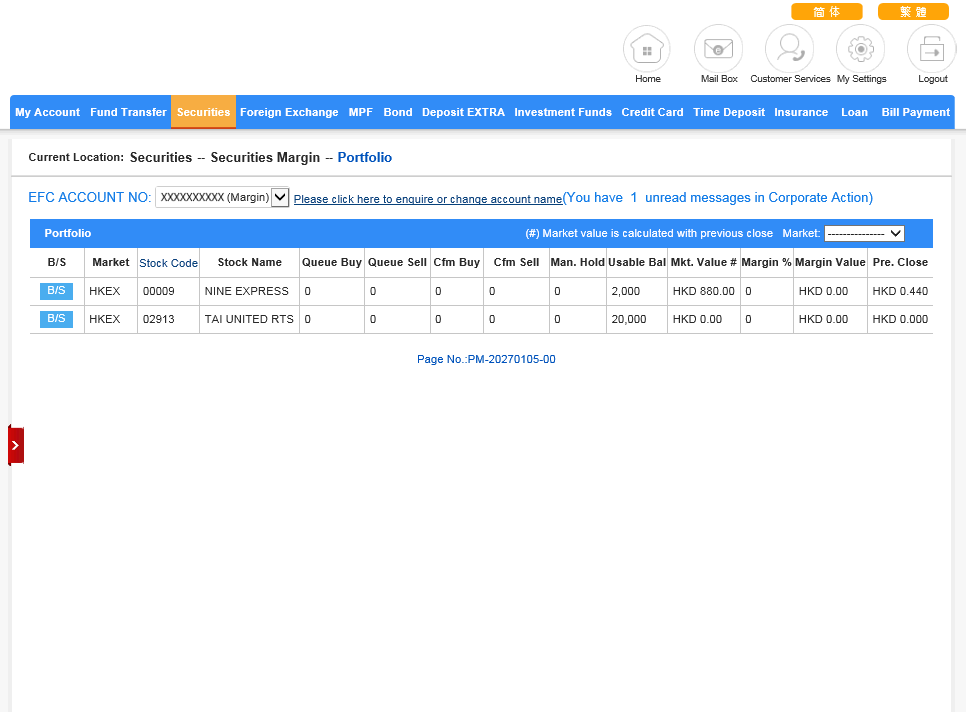The width and height of the screenshot is (966, 712).
Task: Select the Foreign Exchange tab
Action: [289, 112]
